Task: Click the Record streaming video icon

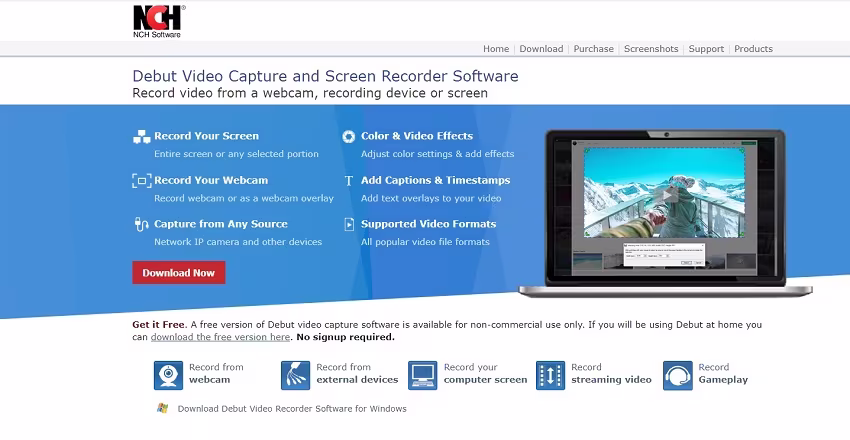Action: [x=550, y=376]
